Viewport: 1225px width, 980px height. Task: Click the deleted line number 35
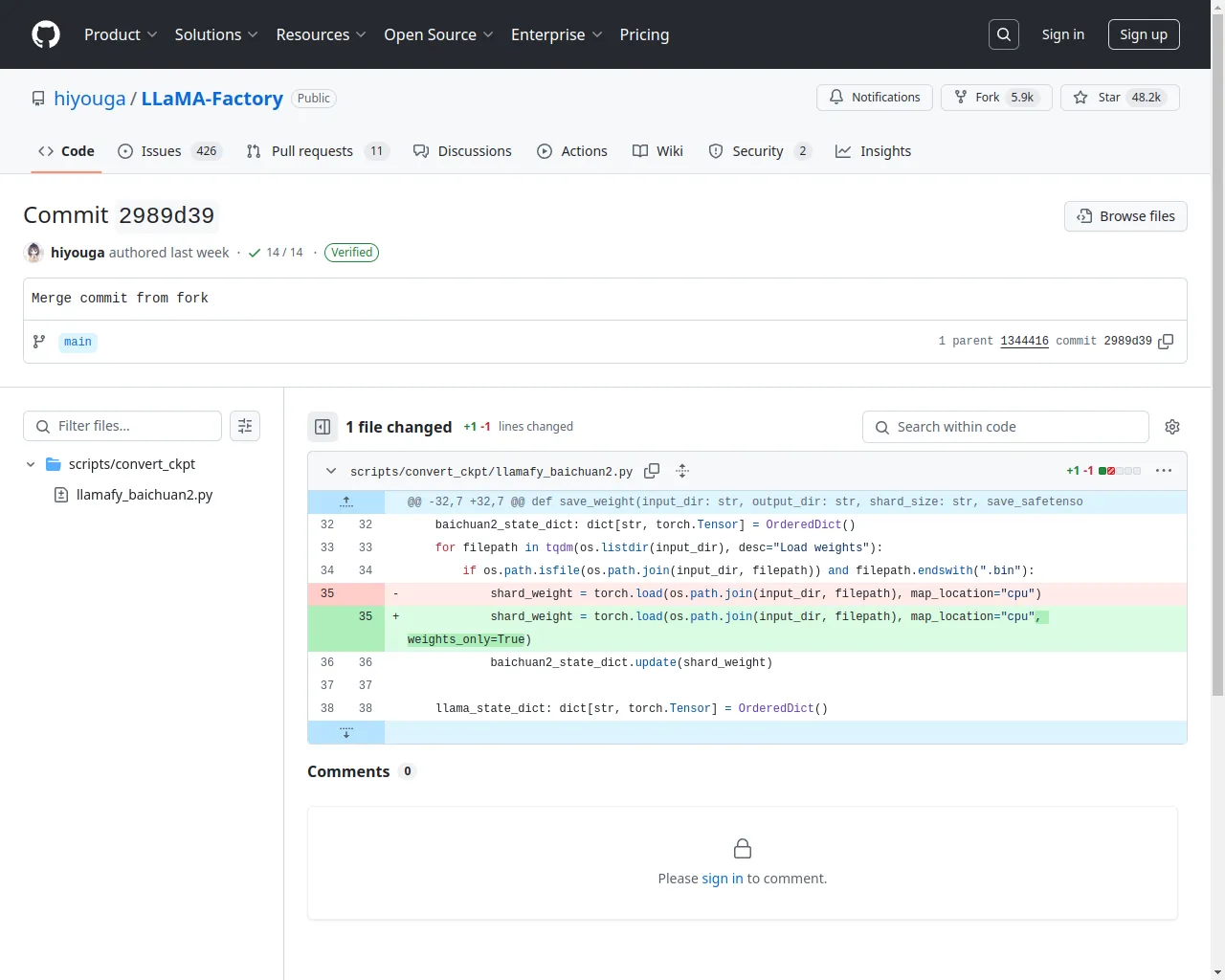click(327, 593)
